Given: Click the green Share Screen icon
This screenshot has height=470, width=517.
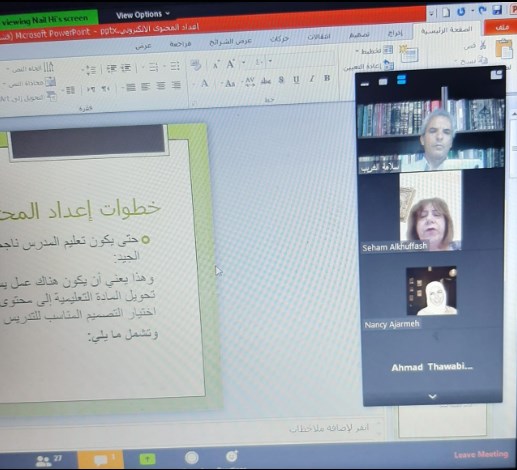Looking at the screenshot, I should click(147, 459).
